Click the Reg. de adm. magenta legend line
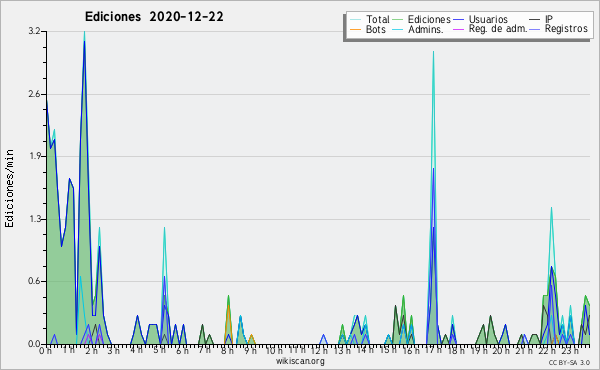 pyautogui.click(x=458, y=29)
